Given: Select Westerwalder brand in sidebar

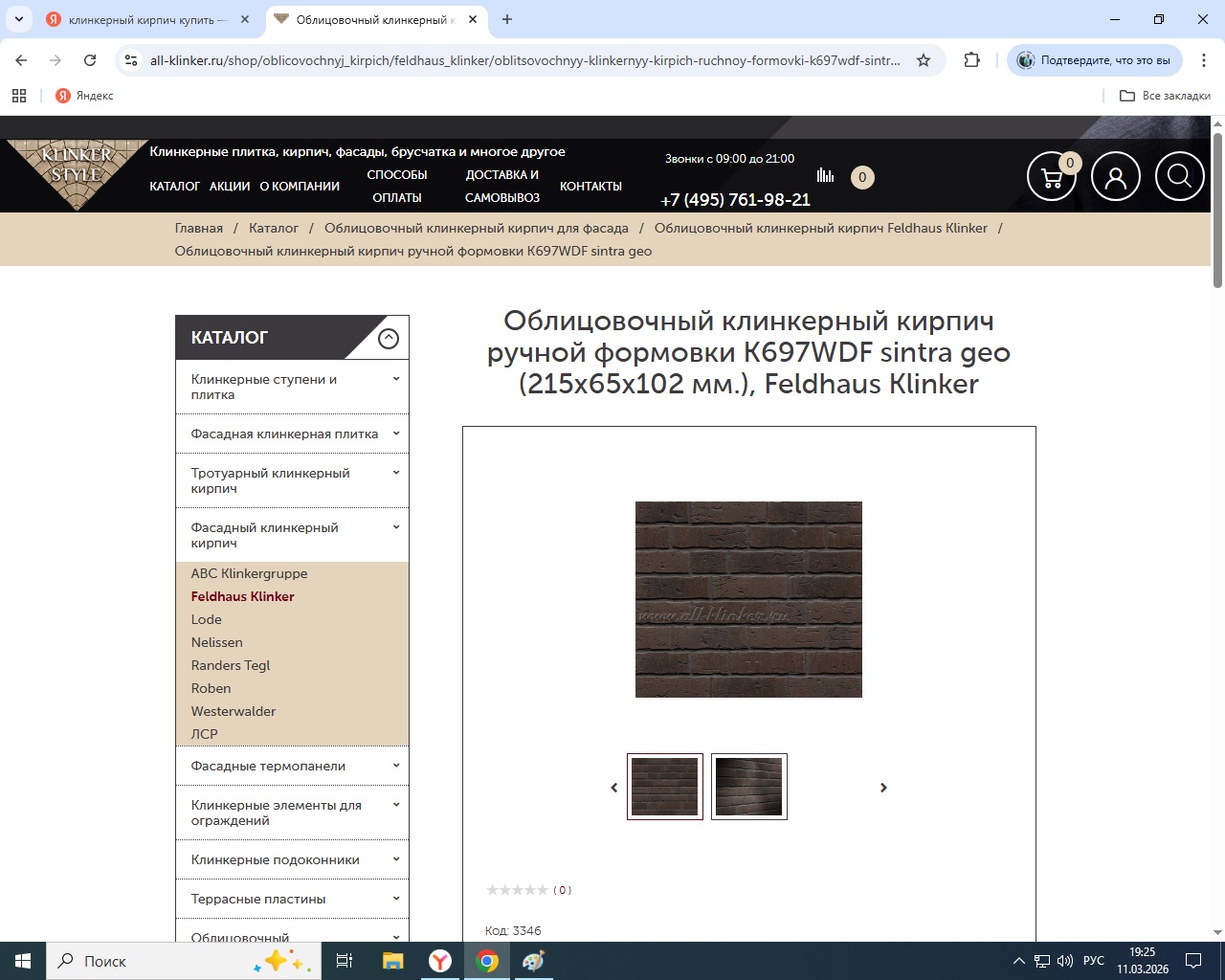Looking at the screenshot, I should click(234, 711).
